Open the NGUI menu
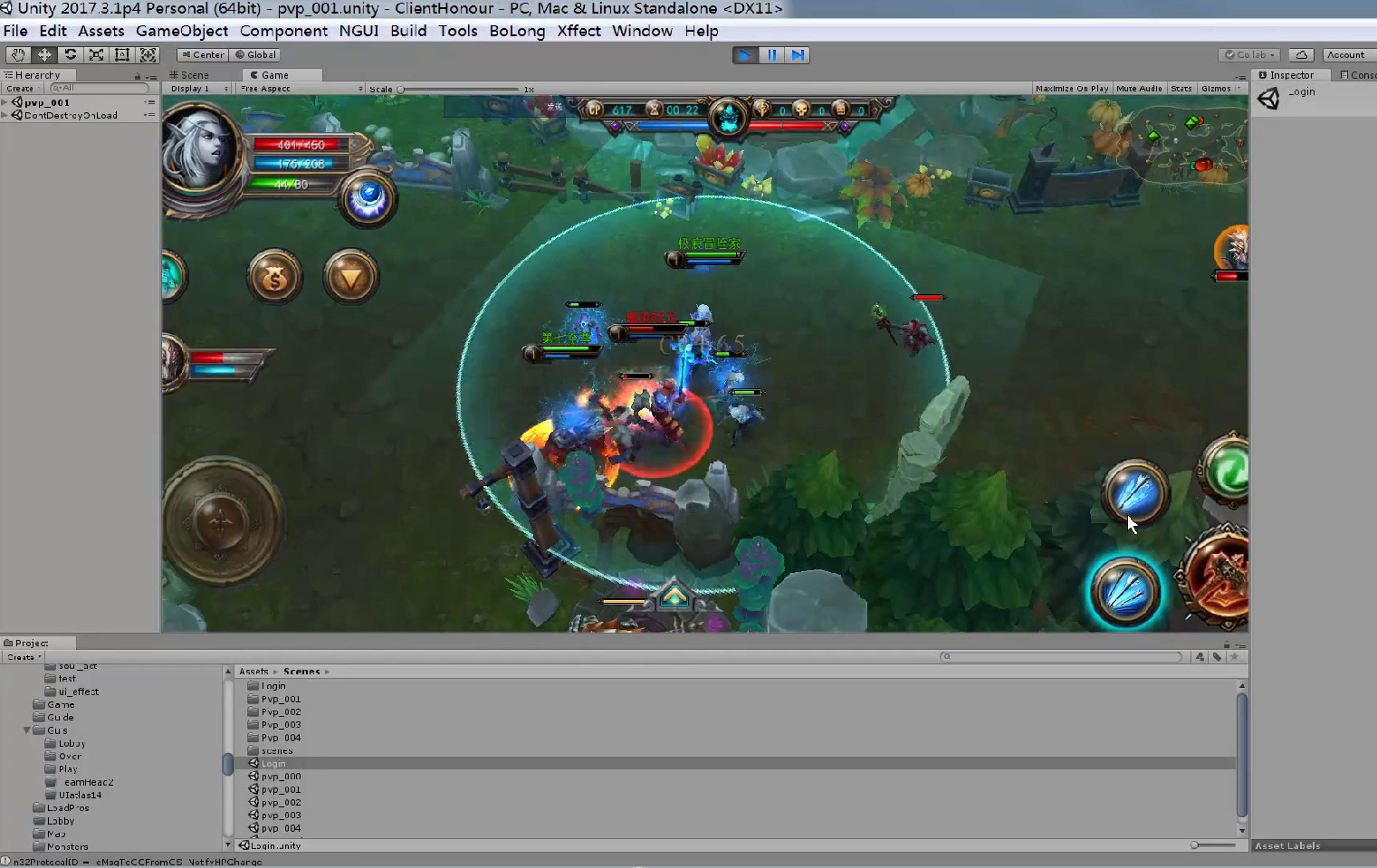This screenshot has width=1377, height=868. coord(359,31)
